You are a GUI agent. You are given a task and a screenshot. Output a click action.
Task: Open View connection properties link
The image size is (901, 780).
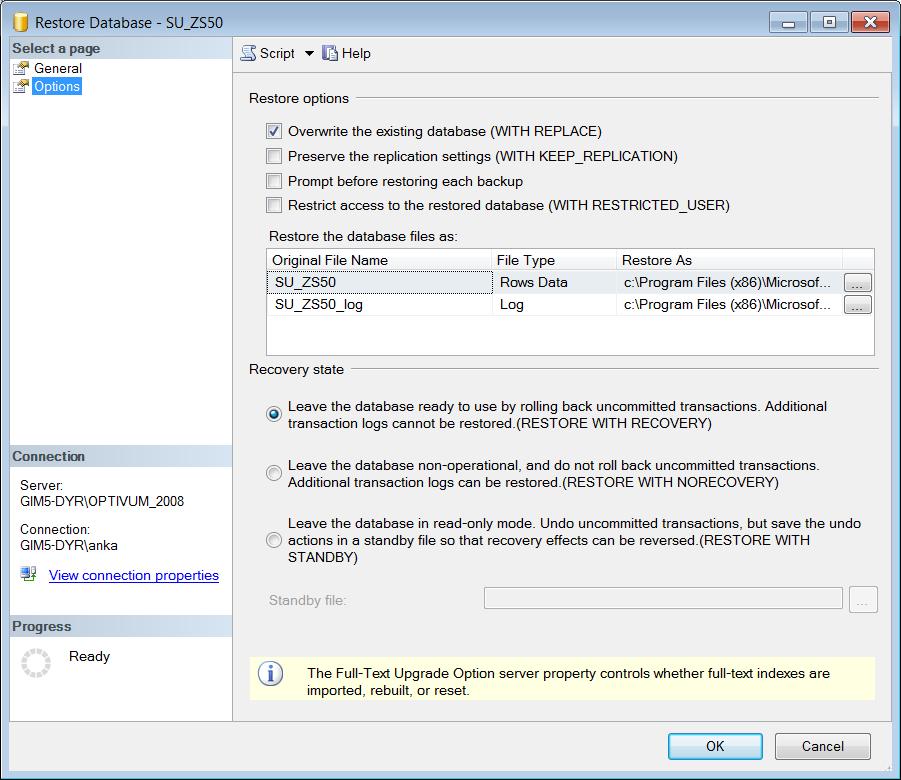tap(134, 575)
